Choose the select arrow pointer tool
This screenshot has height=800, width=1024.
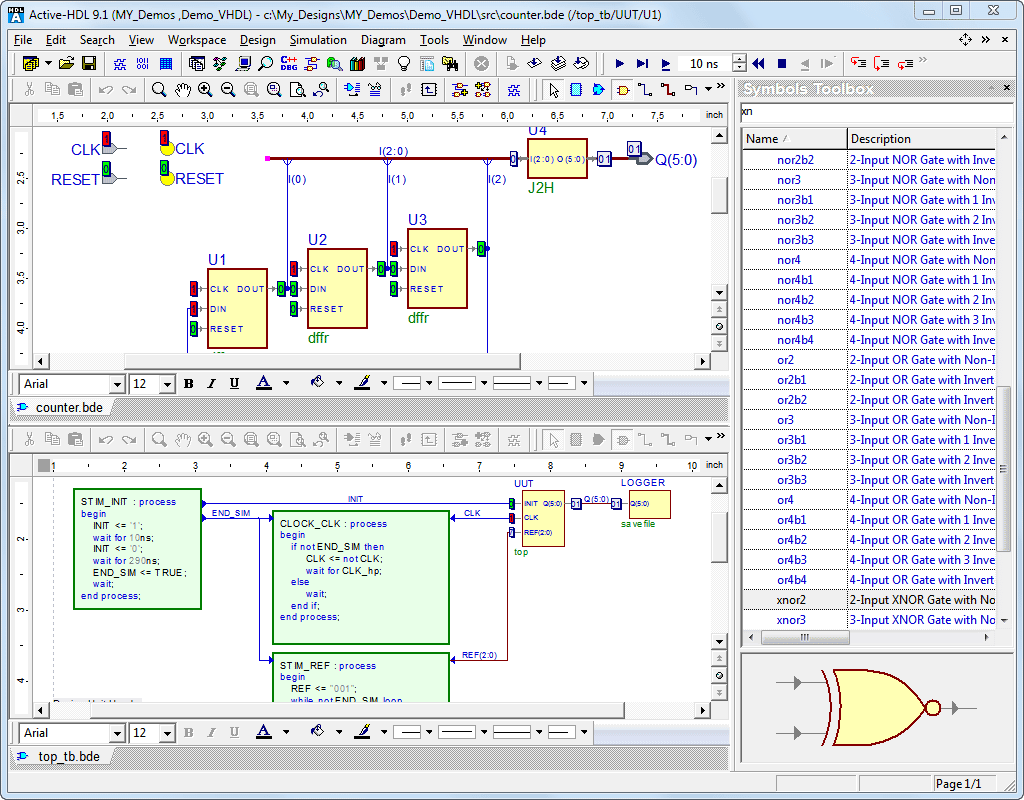click(554, 89)
